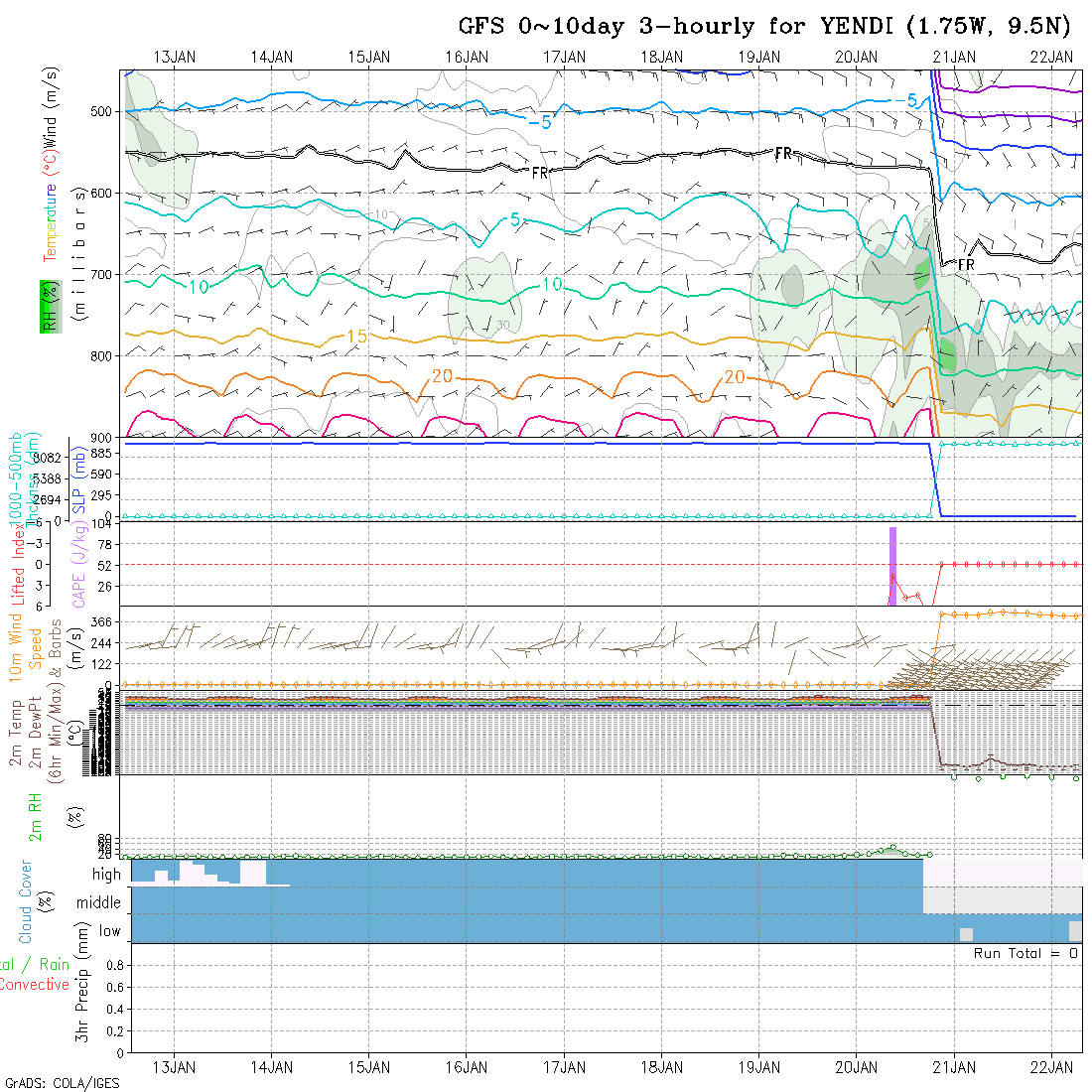Open the GrADS: COLA/IGES credit text
Screen dimensions: 1092x1092
62,1083
